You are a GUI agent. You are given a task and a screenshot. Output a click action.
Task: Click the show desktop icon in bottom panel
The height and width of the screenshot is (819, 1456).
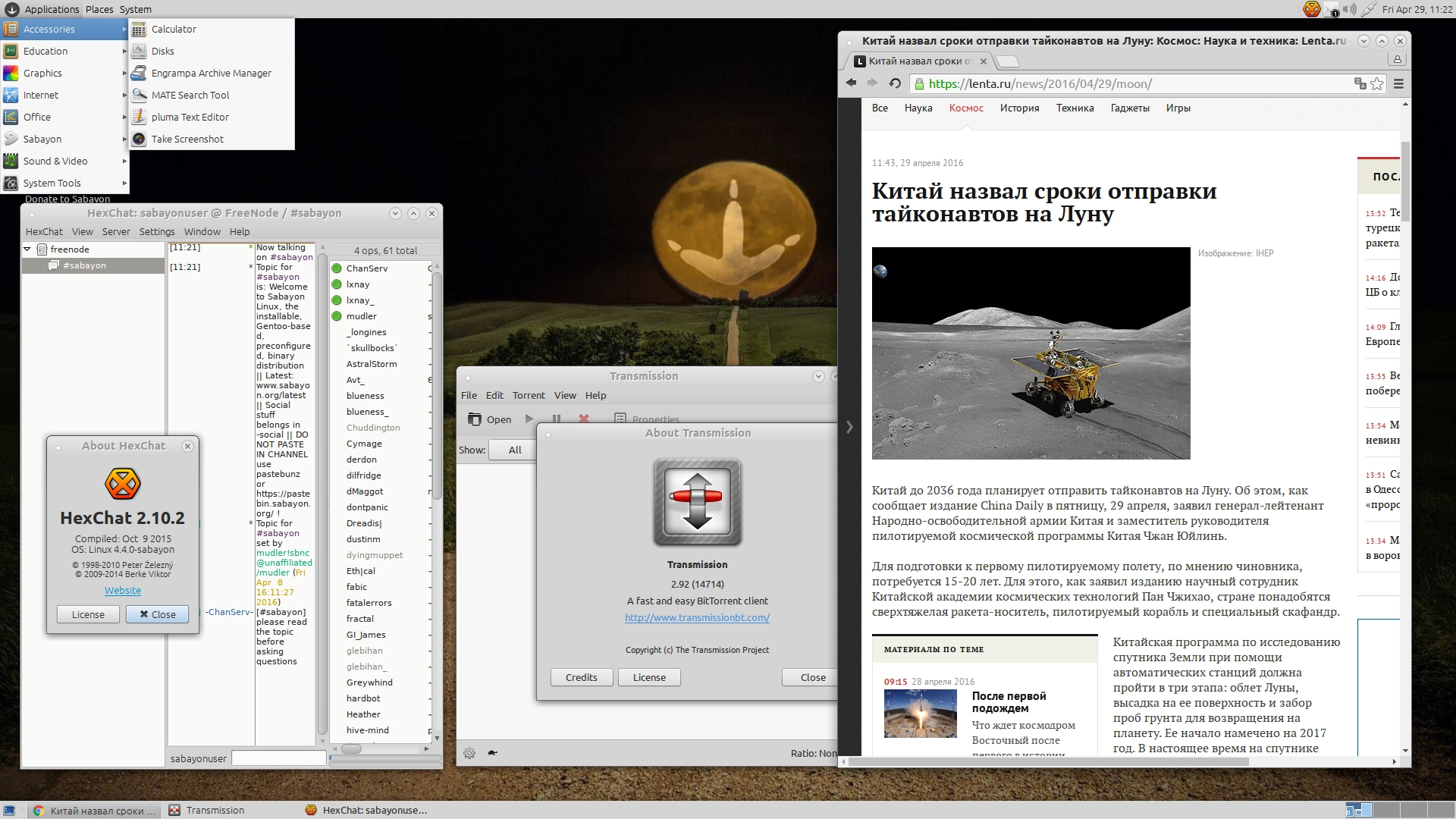click(x=9, y=810)
